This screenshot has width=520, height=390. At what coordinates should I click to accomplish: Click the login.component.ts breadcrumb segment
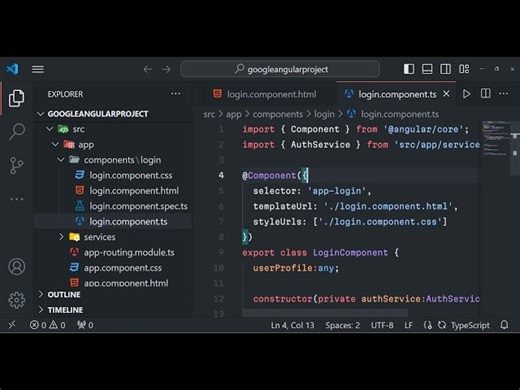(x=400, y=114)
